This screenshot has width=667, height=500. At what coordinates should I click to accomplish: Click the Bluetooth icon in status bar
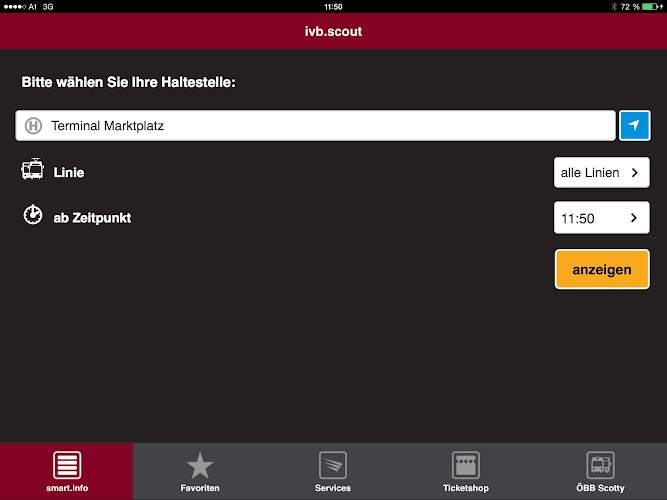point(614,6)
